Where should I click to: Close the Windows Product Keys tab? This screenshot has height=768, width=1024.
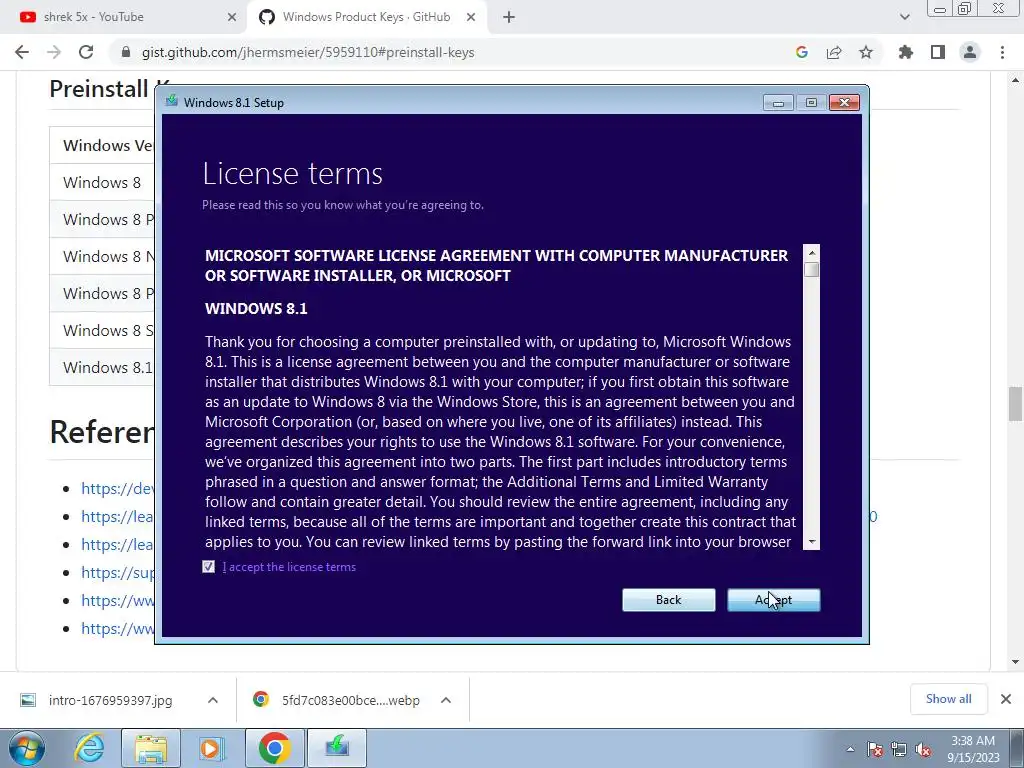pos(471,17)
